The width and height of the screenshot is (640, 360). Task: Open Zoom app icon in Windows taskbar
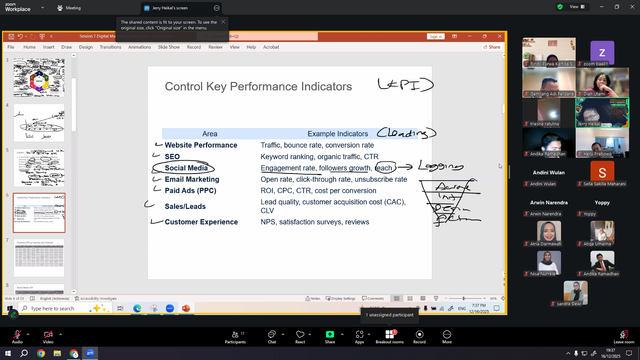(90, 353)
